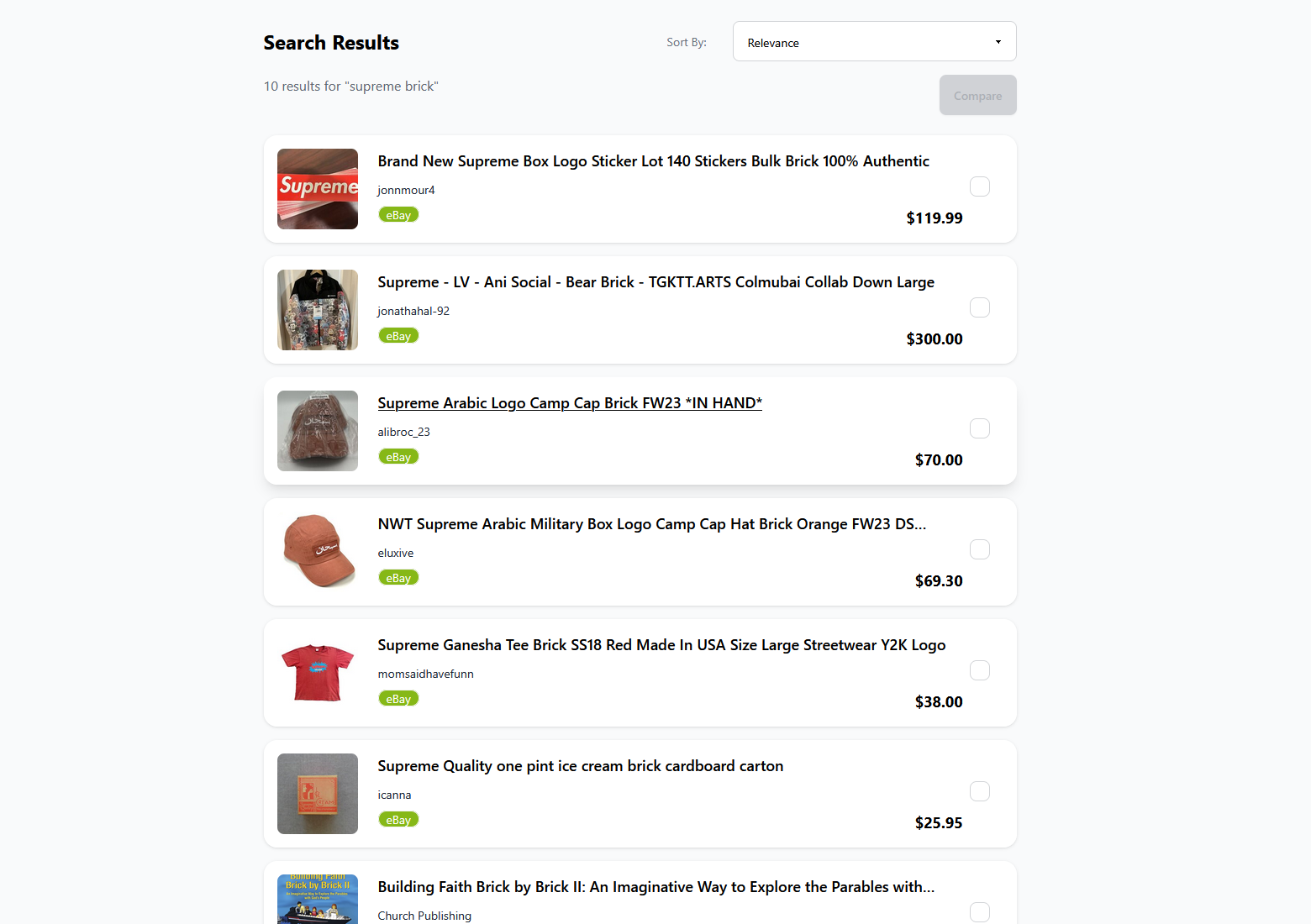Open the ice cream carton thumbnail

(318, 794)
